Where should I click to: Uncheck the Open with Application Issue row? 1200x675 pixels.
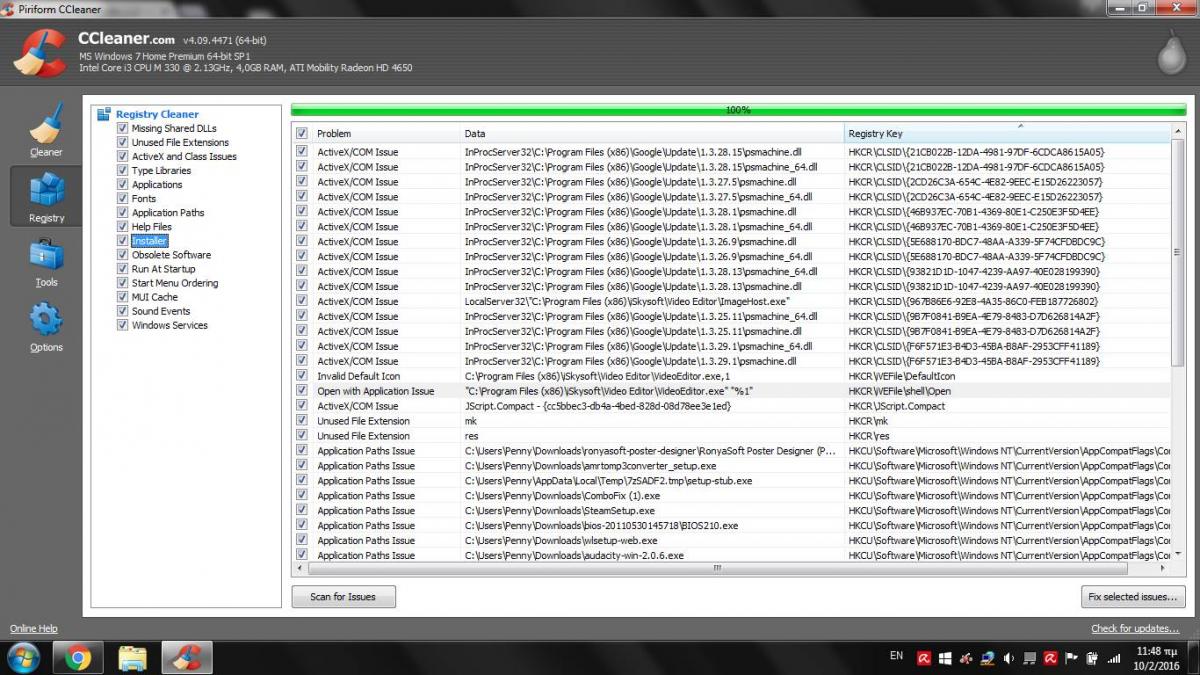point(302,391)
